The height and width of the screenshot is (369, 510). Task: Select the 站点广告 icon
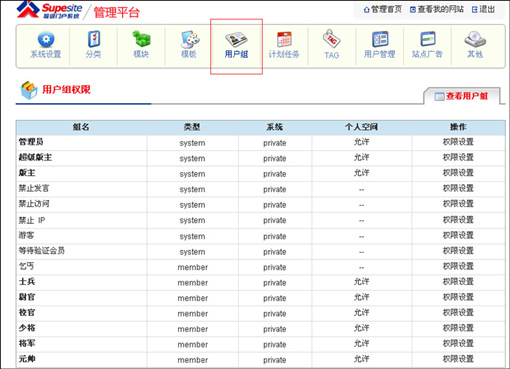pos(428,39)
